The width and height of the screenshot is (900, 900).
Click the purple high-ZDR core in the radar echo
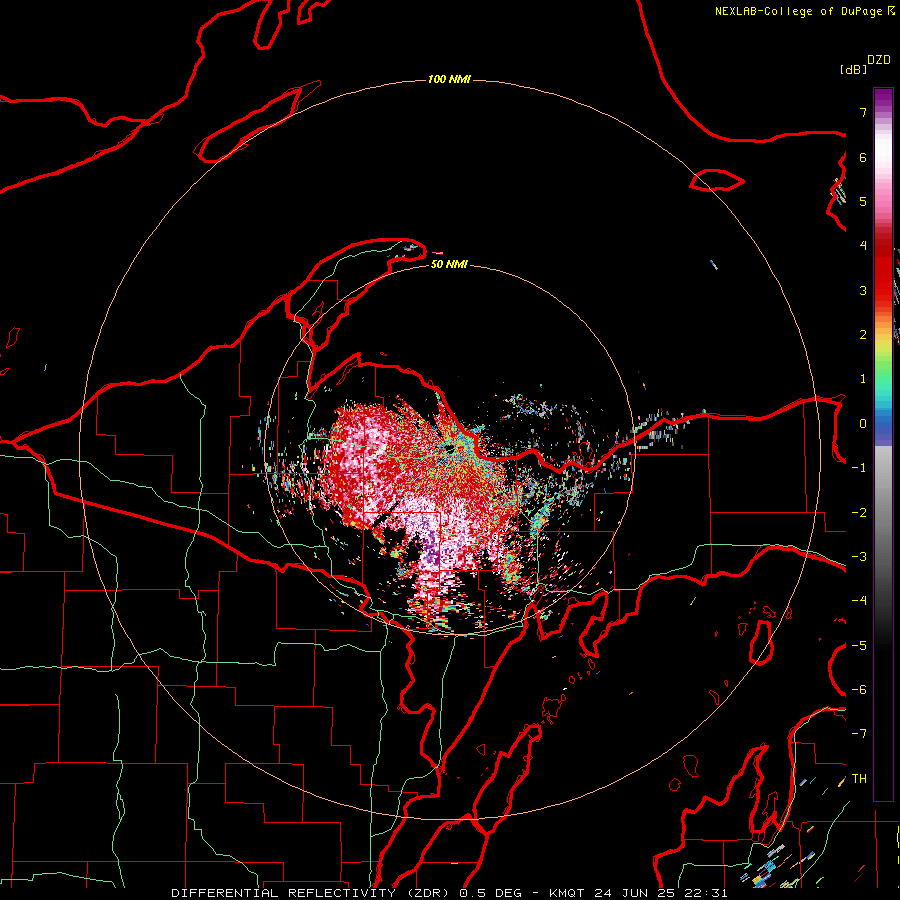(x=429, y=545)
